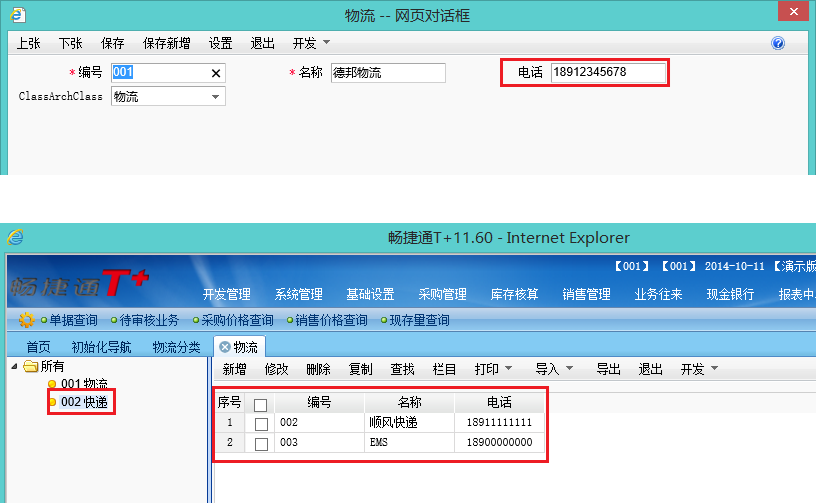Open the 系统管理 menu
Viewport: 816px width, 503px height.
coord(299,294)
